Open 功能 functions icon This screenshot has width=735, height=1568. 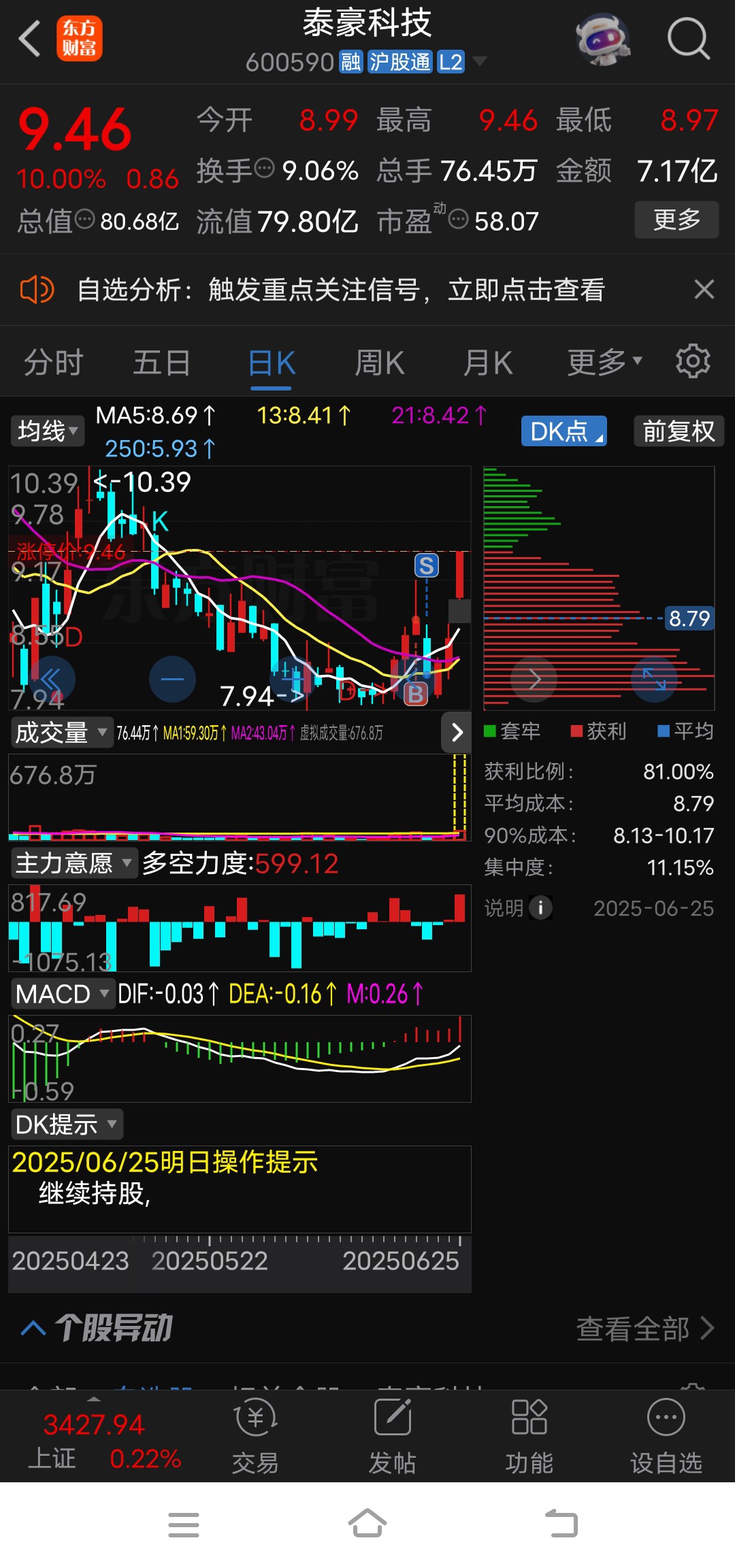pyautogui.click(x=529, y=1437)
